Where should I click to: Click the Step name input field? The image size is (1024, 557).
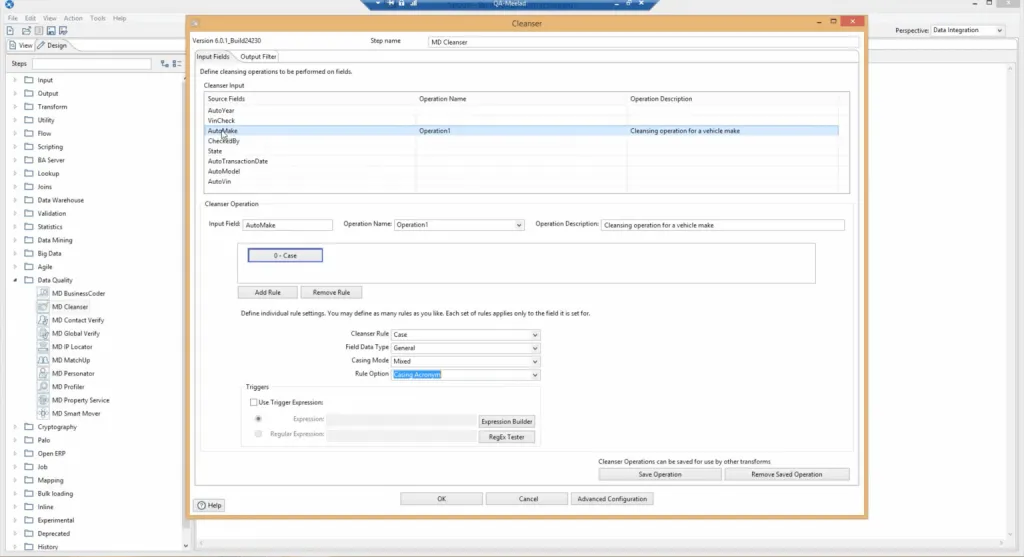pos(643,42)
